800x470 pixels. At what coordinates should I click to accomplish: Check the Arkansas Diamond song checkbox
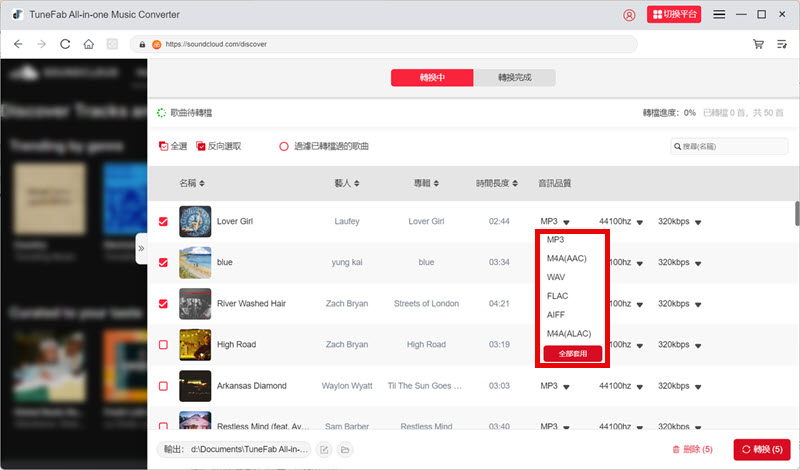(x=163, y=386)
